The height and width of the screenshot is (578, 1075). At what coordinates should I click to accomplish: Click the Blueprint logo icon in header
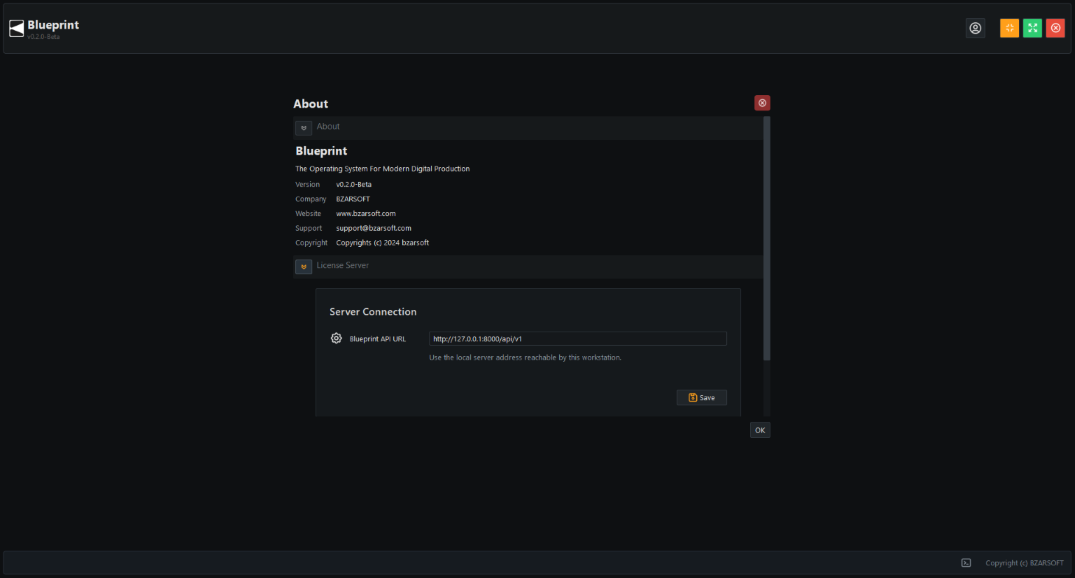pyautogui.click(x=16, y=28)
